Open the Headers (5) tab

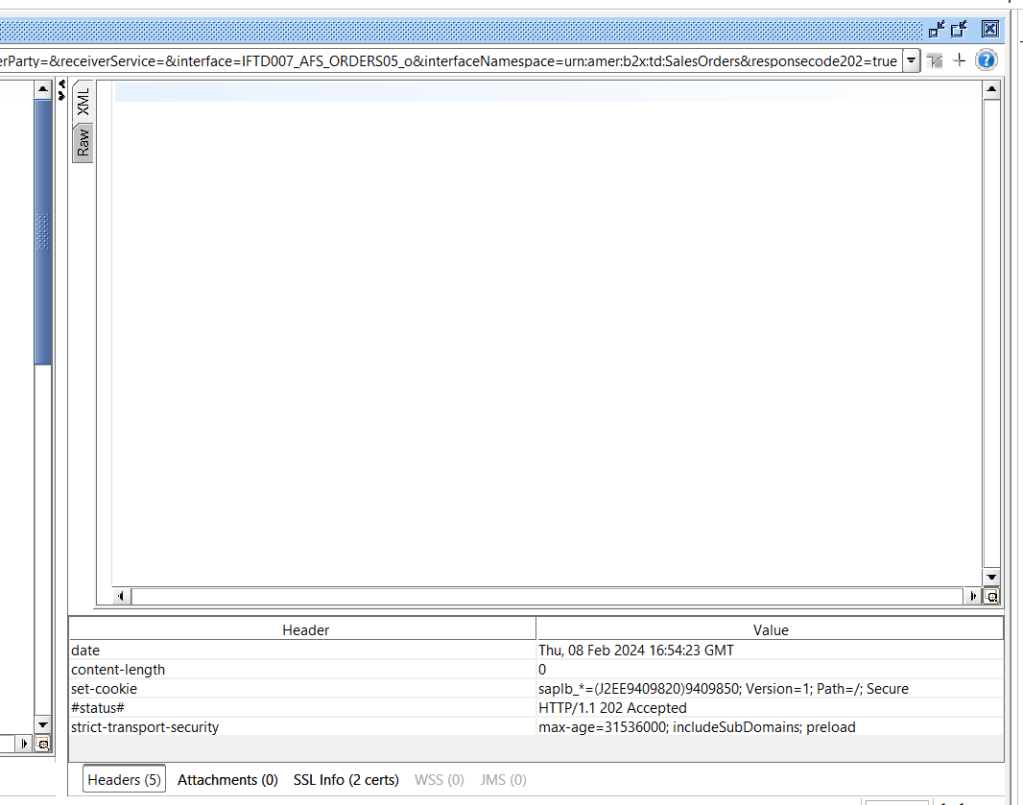tap(124, 779)
